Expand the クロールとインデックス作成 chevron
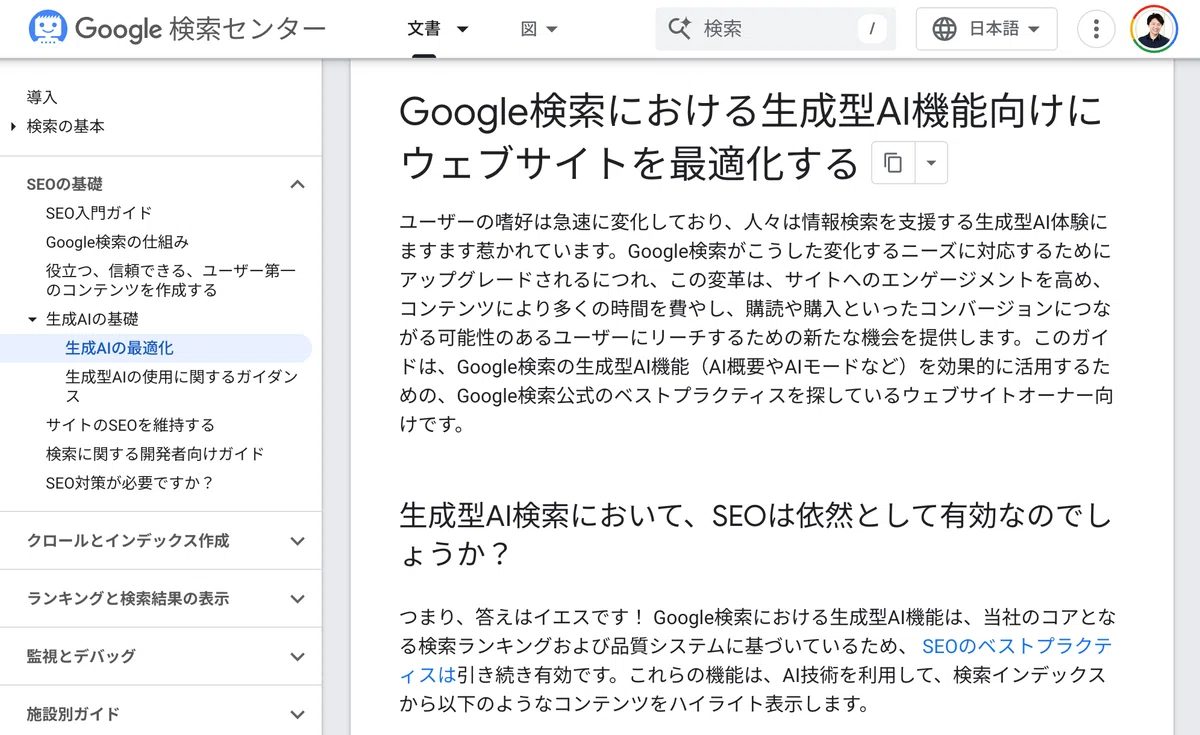 coord(297,541)
